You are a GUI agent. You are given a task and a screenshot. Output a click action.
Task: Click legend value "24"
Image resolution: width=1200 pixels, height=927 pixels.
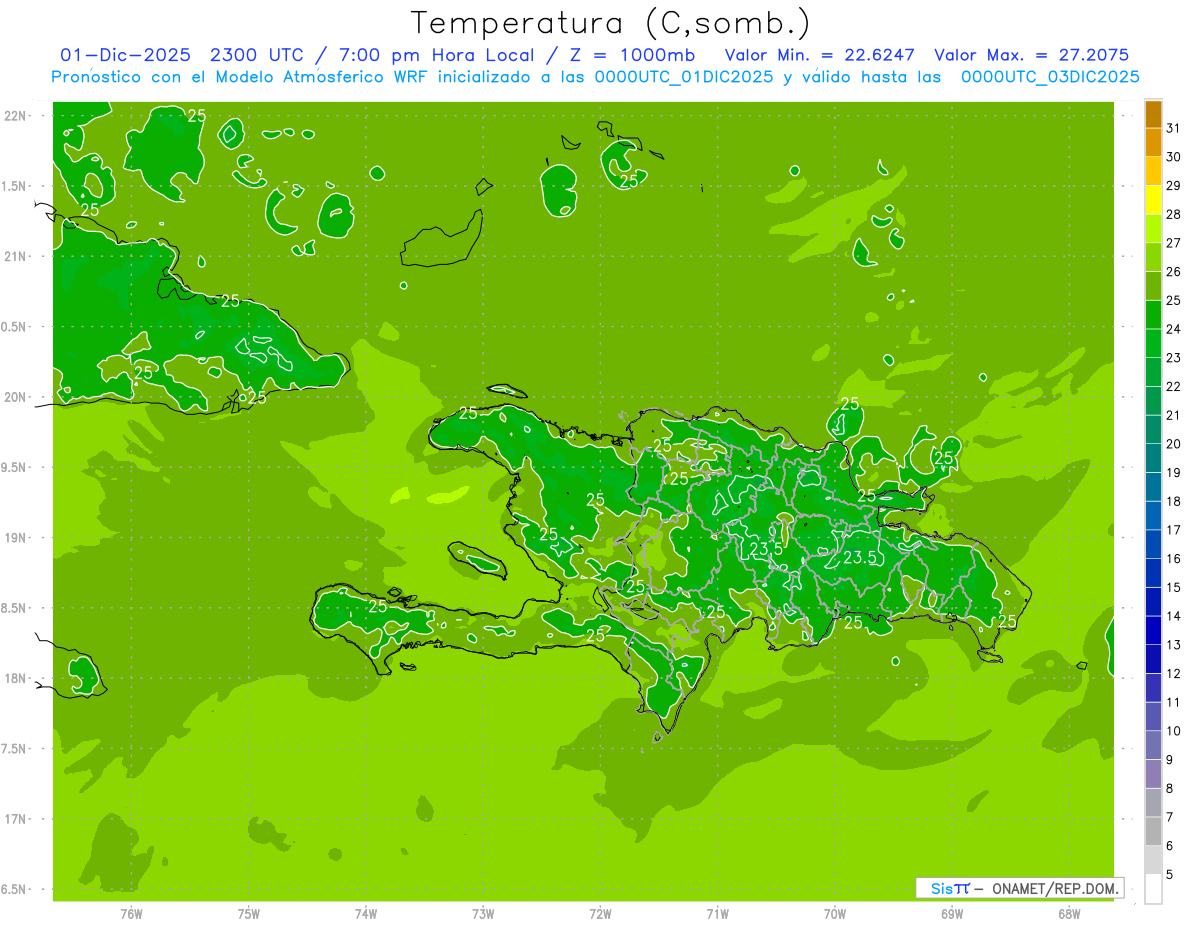coord(1173,329)
